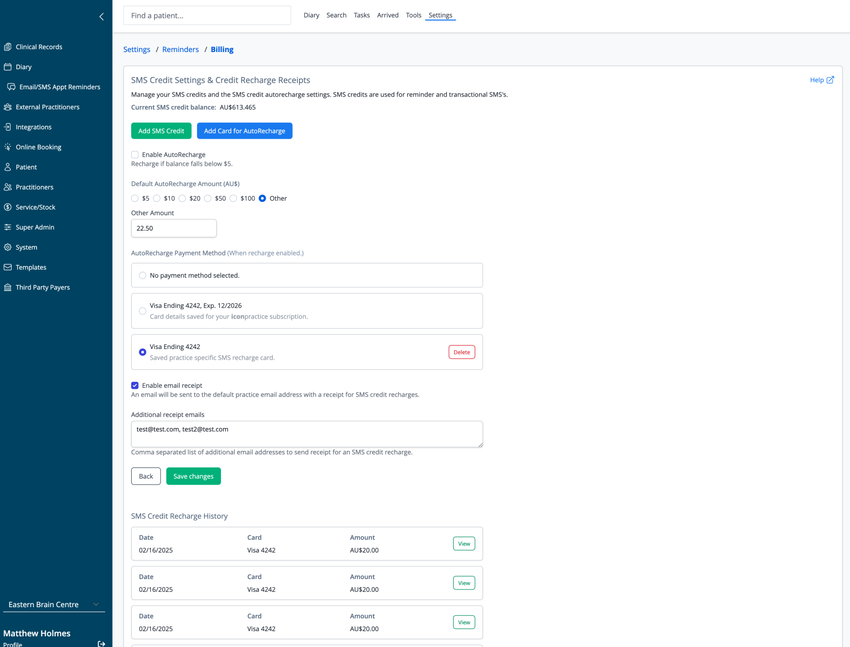Tick the Enable AutoRecharge checkbox
The width and height of the screenshot is (850, 647).
point(135,154)
